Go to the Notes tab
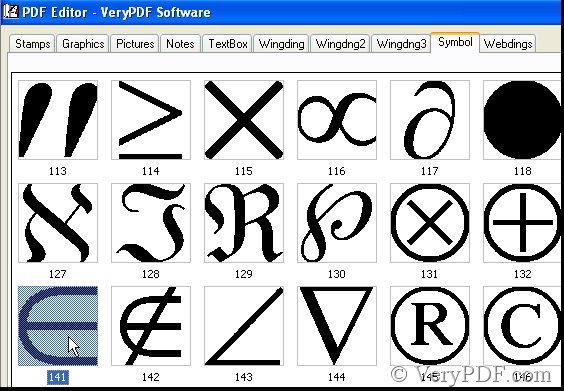The height and width of the screenshot is (391, 564). (x=180, y=44)
